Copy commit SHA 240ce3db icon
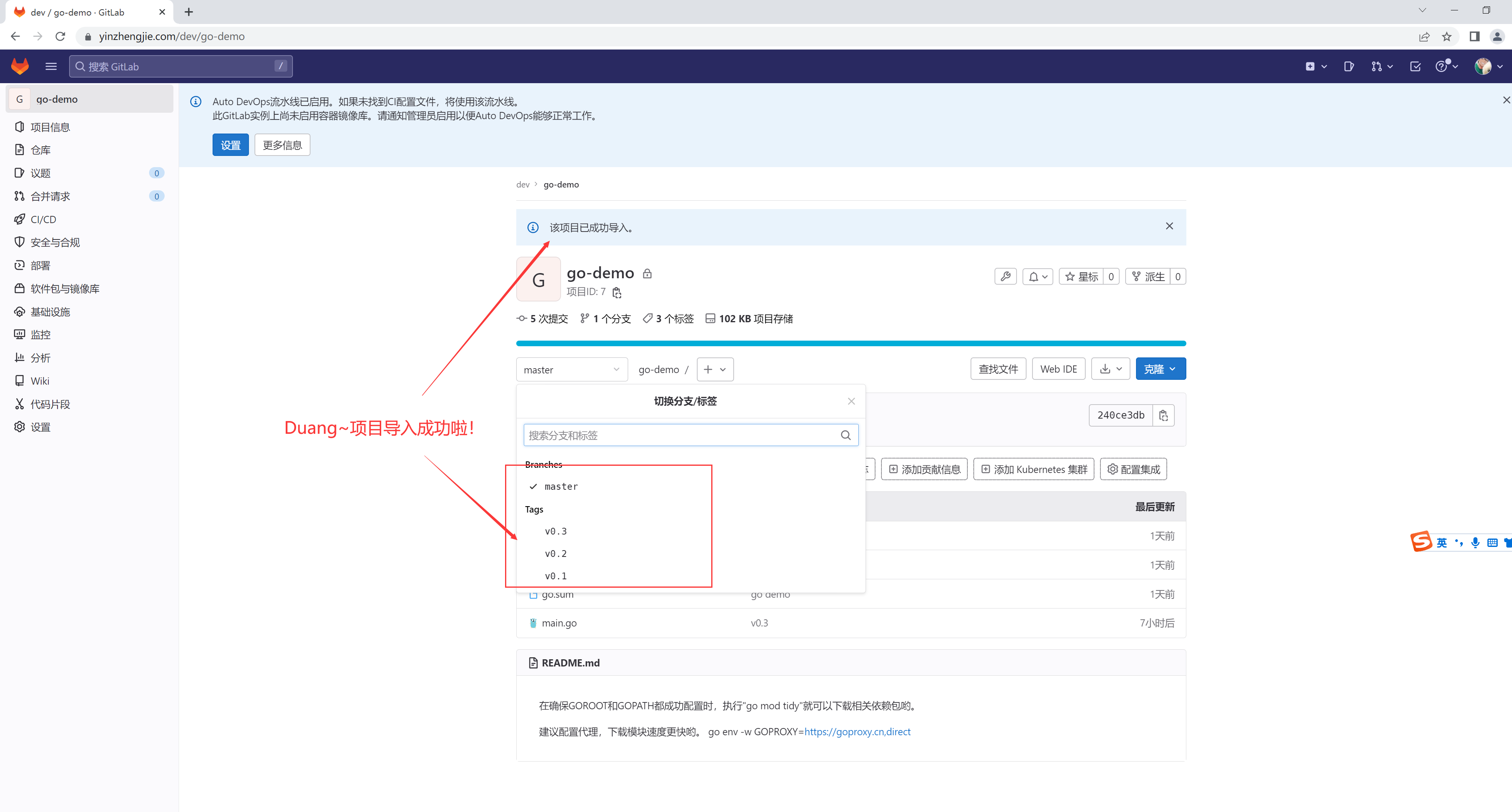The image size is (1512, 812). point(1163,415)
